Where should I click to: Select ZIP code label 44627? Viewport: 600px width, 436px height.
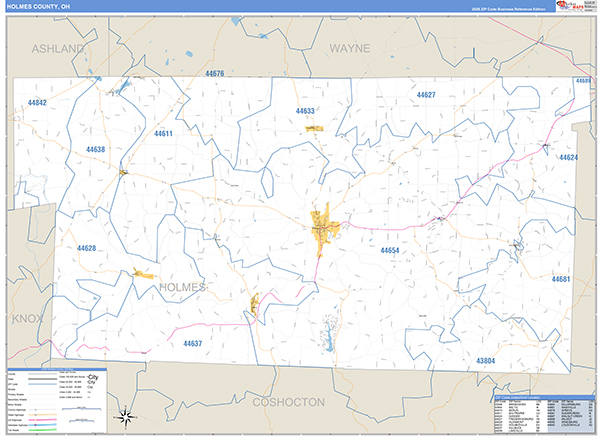tap(426, 95)
